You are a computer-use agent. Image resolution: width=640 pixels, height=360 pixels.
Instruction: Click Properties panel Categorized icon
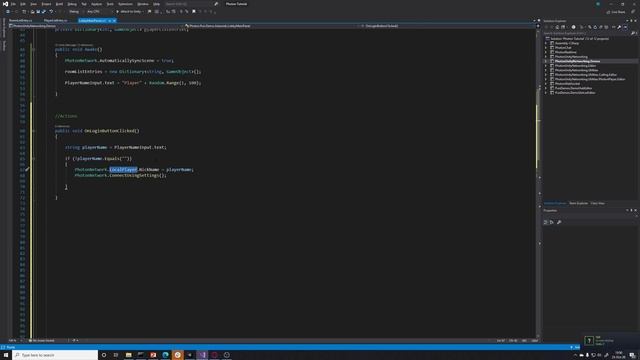[x=546, y=222]
